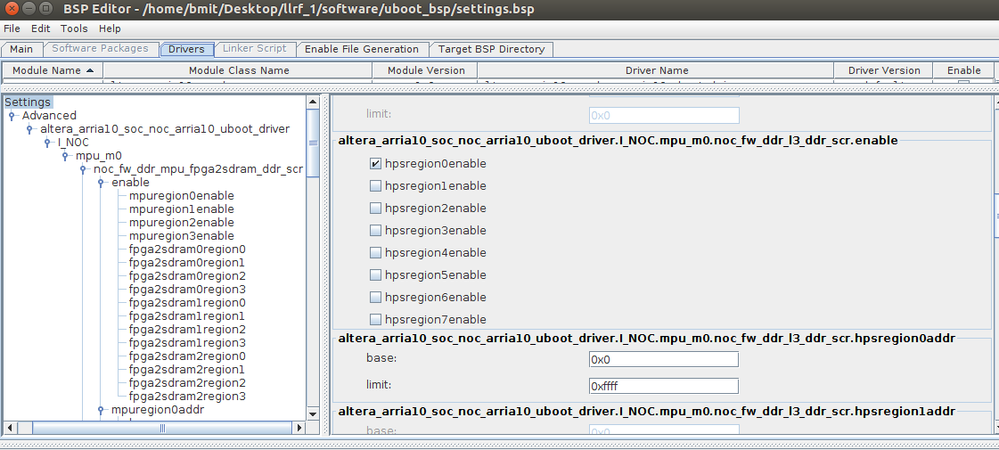Click the Module Class Name column header
999x450 pixels.
pos(239,70)
